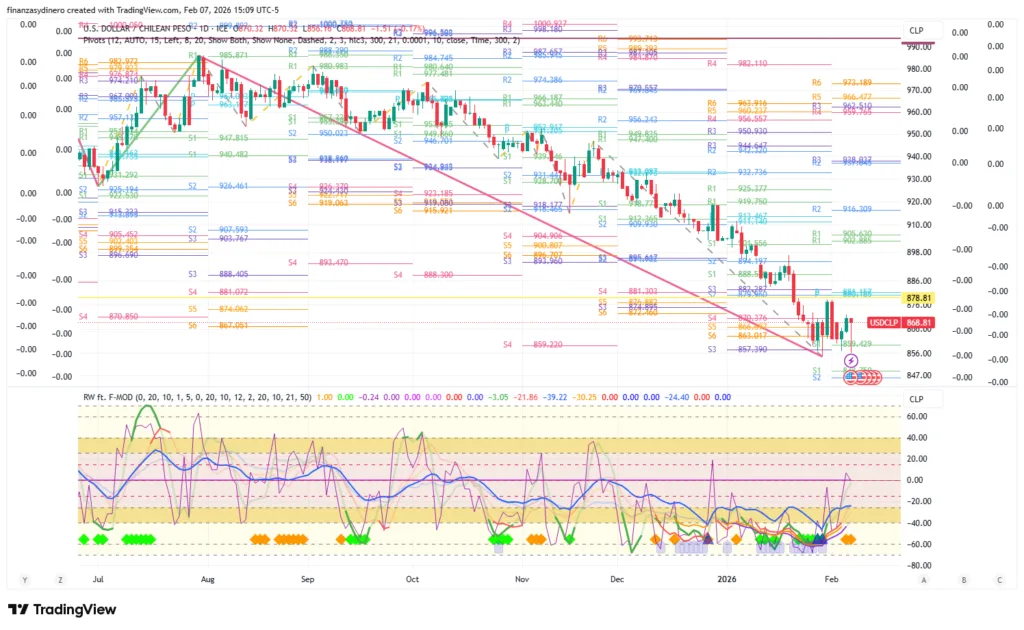Click the TradingView logo at bottom left

[x=62, y=609]
